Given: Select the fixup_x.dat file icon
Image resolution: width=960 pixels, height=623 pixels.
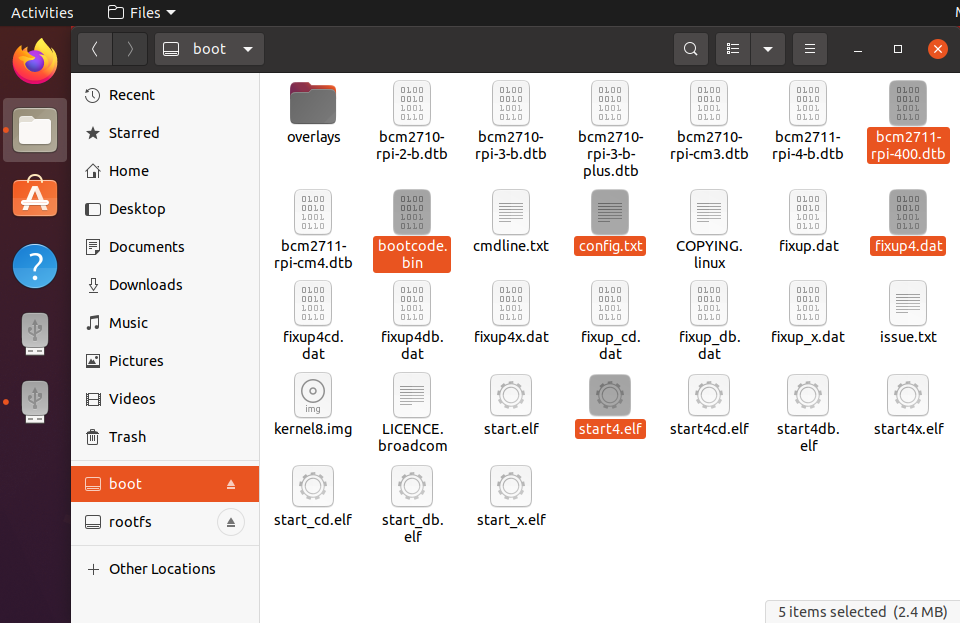Looking at the screenshot, I should click(x=808, y=303).
